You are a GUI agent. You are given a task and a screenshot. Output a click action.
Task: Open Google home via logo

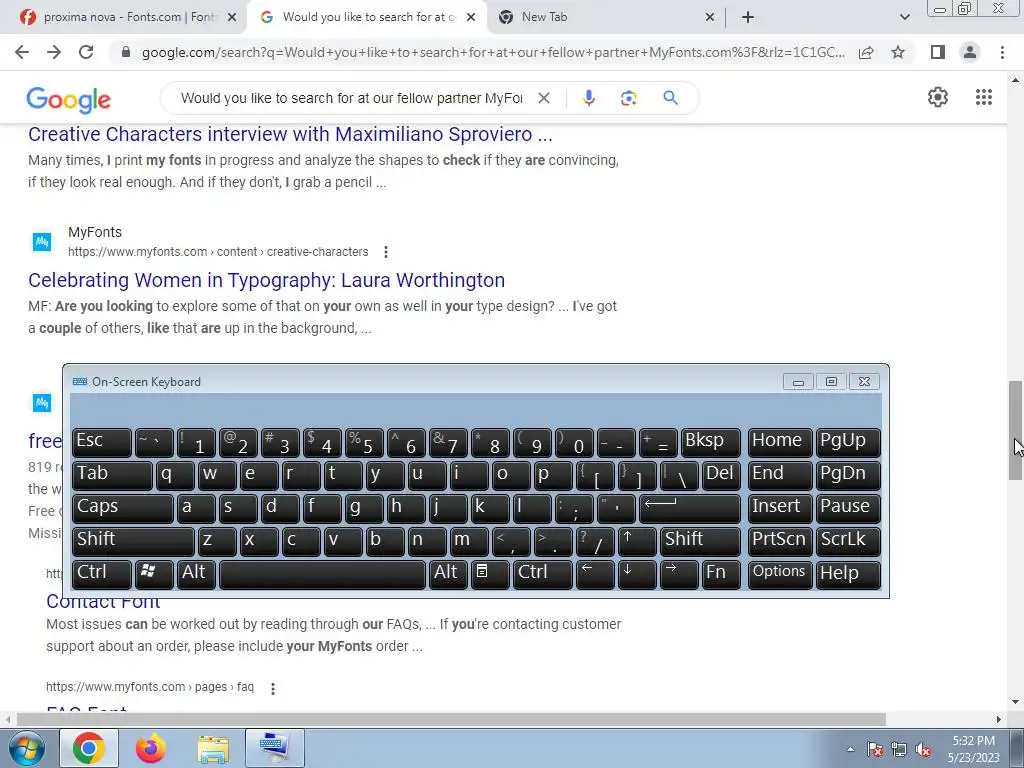(x=69, y=99)
